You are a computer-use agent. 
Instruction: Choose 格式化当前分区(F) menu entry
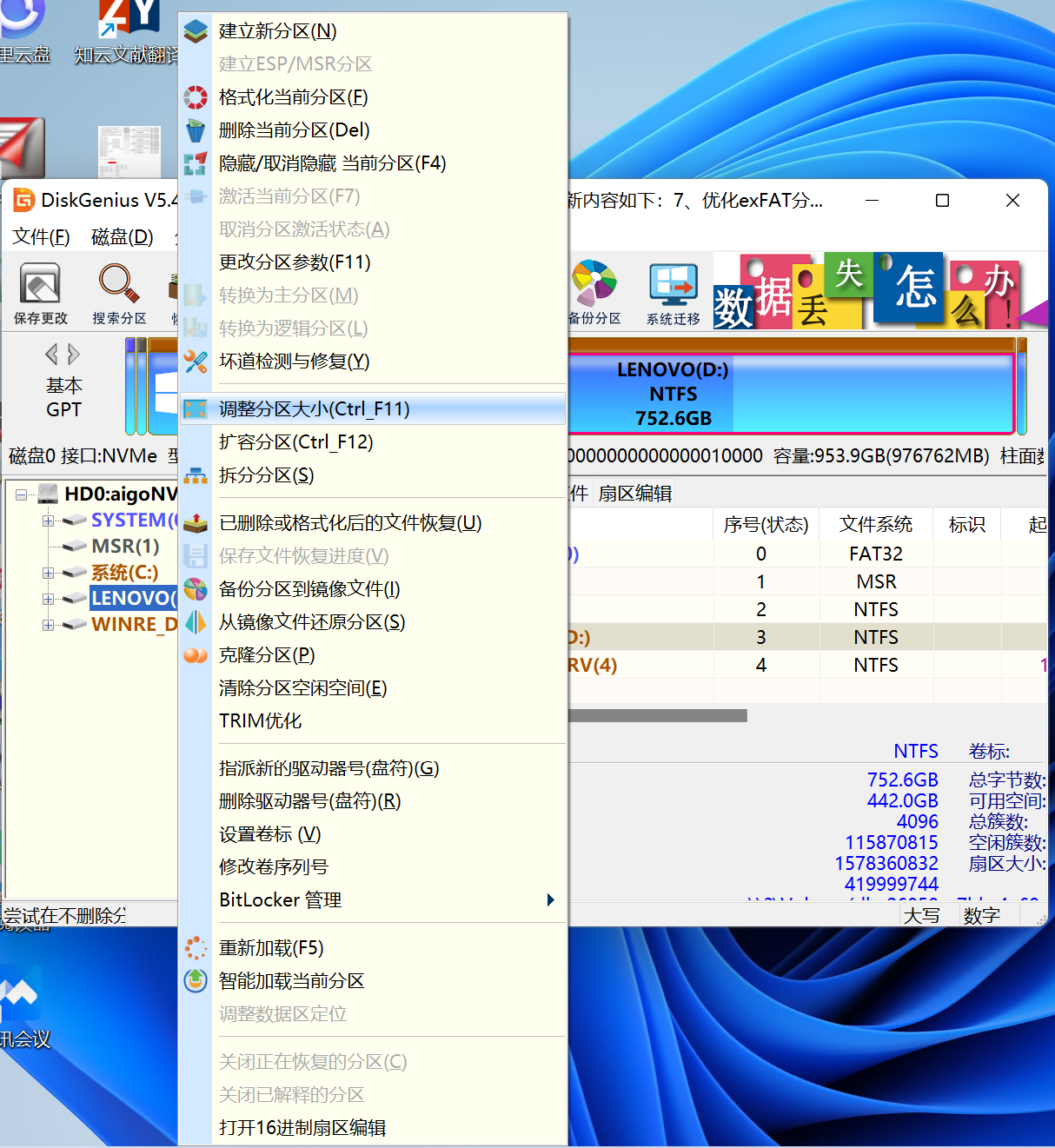pyautogui.click(x=373, y=97)
